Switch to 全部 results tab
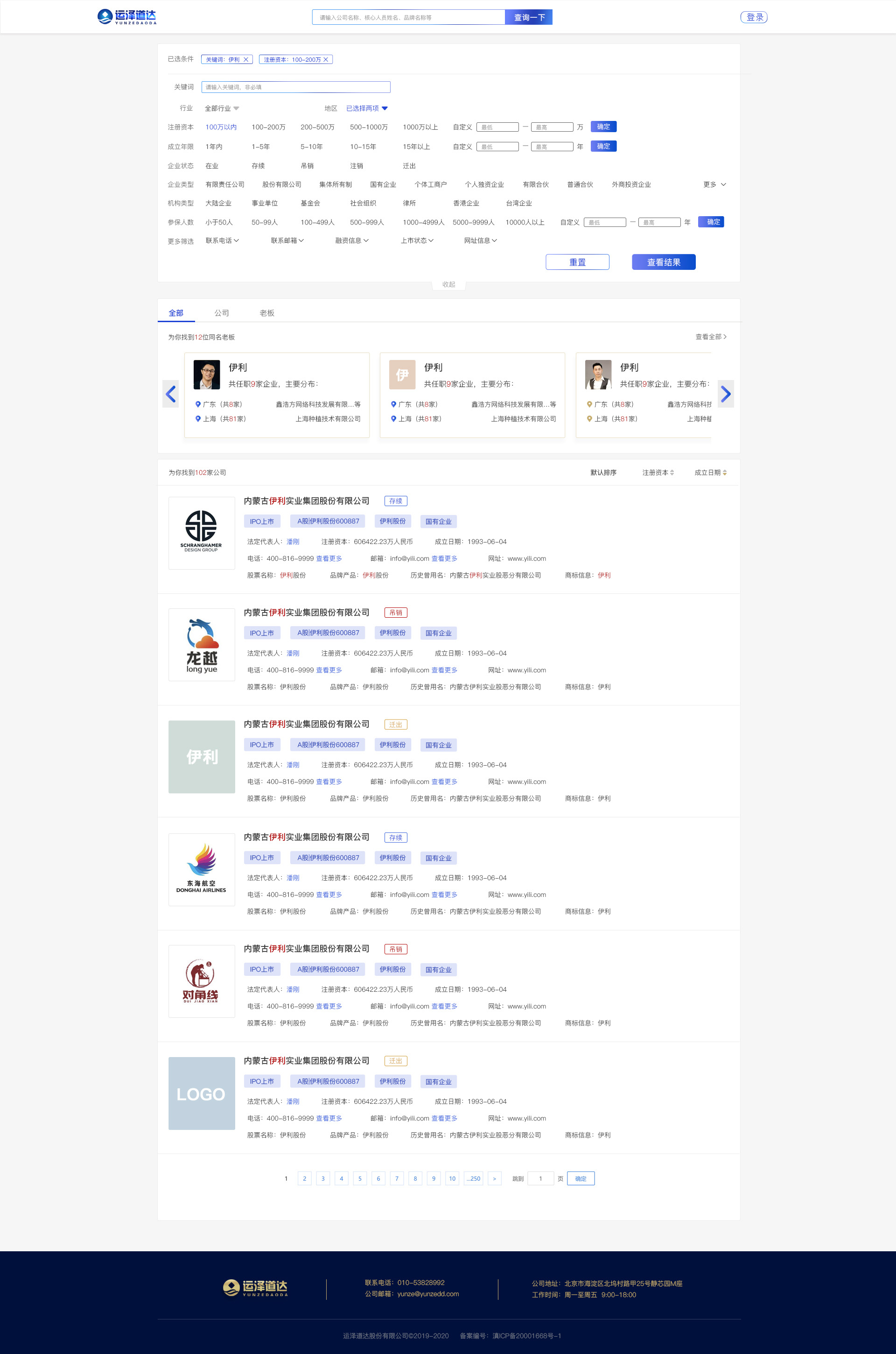The height and width of the screenshot is (1354, 896). coord(176,313)
